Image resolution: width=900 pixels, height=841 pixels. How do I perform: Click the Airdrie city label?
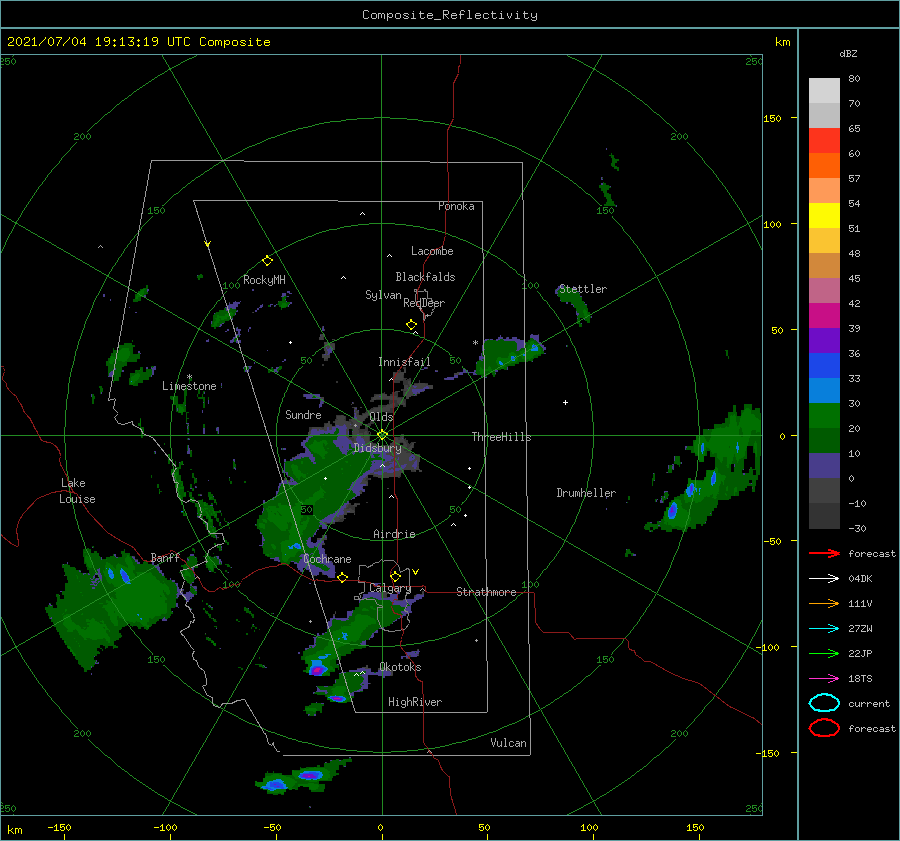click(x=394, y=534)
